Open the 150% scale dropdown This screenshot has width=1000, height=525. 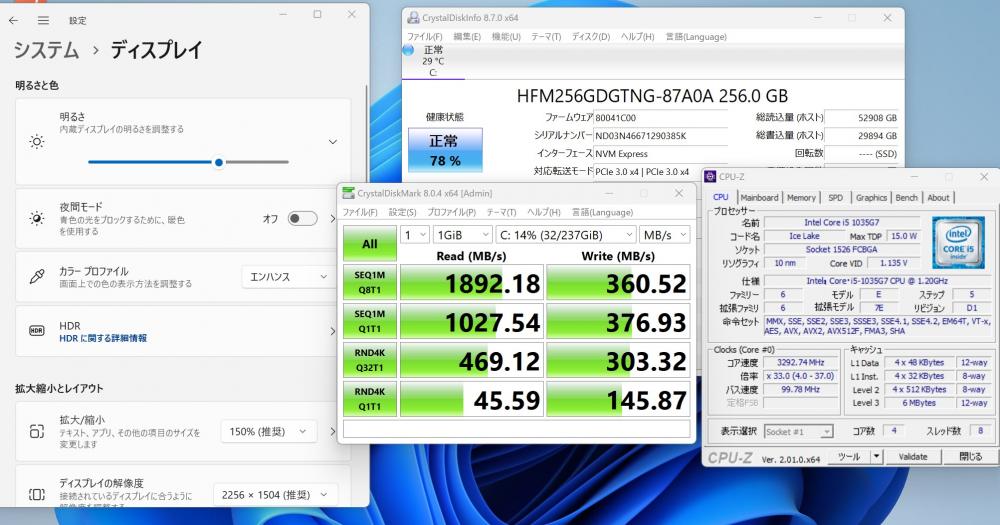tap(268, 432)
